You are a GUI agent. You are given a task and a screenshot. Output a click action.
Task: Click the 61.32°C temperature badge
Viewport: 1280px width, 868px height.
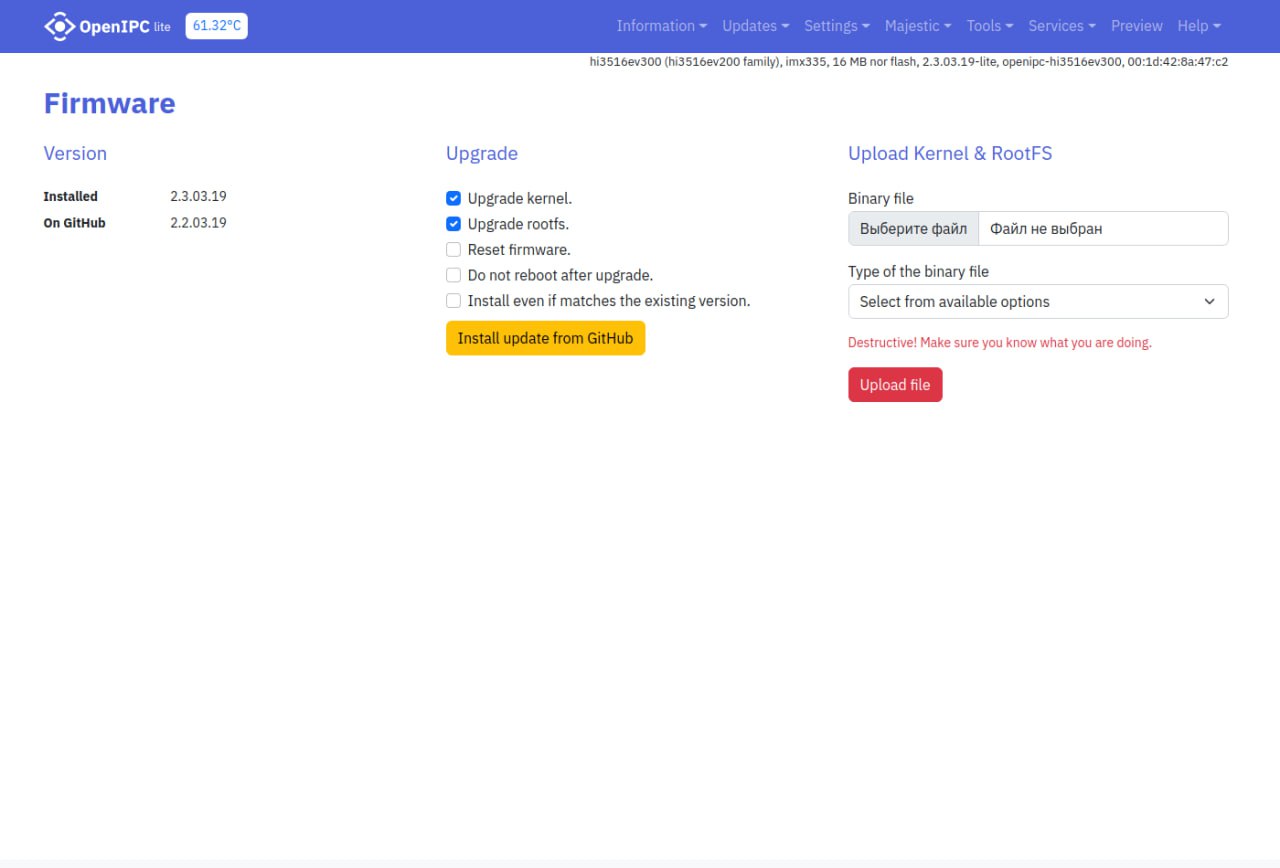216,26
